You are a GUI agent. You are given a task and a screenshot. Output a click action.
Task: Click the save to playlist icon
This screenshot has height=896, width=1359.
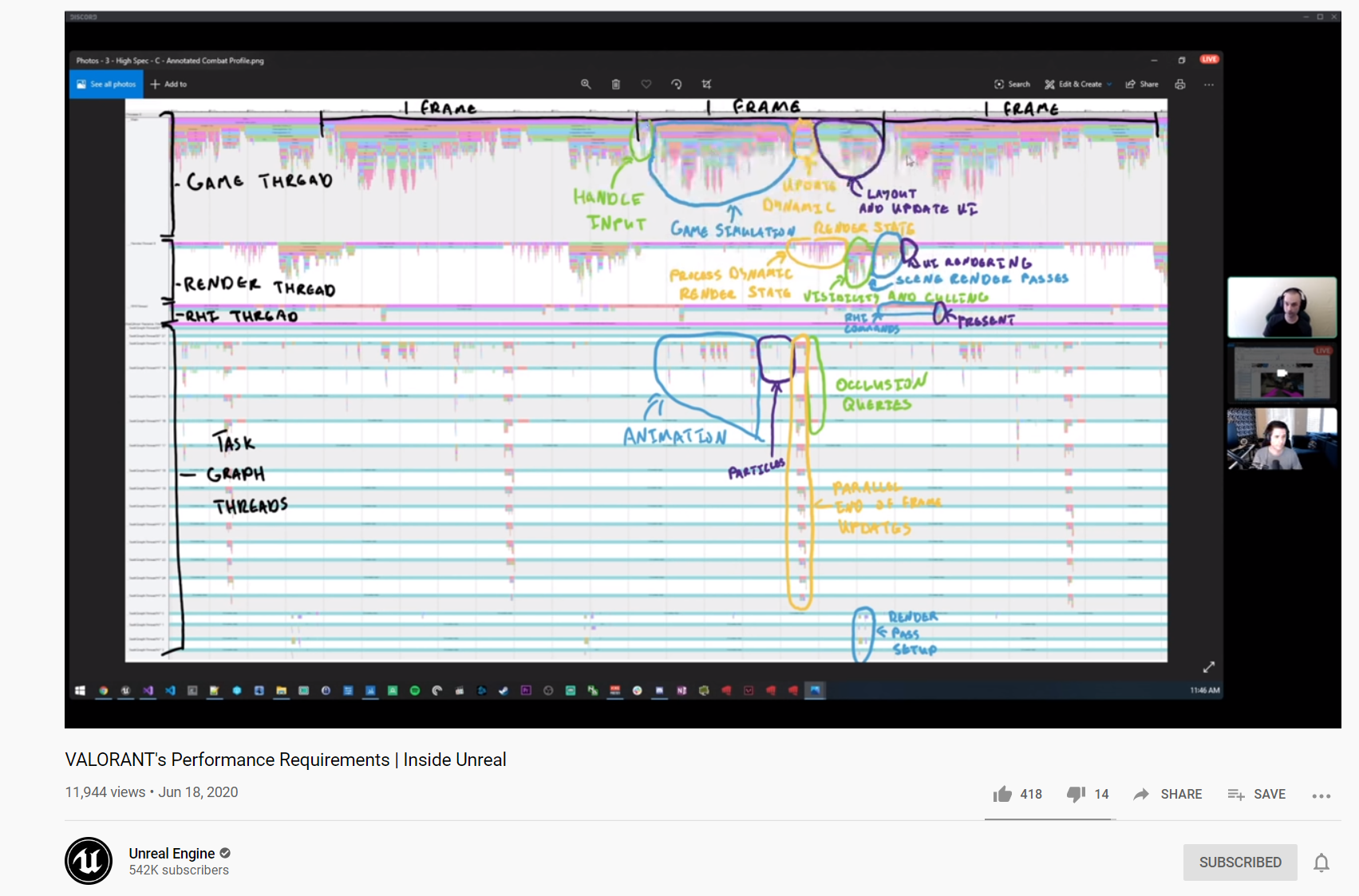tap(1235, 794)
